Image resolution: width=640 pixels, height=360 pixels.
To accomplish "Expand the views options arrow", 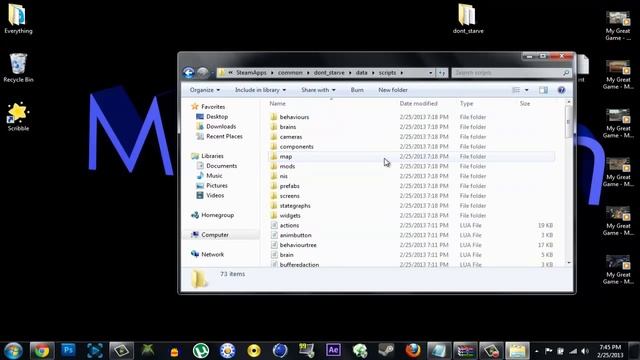I will [x=527, y=90].
